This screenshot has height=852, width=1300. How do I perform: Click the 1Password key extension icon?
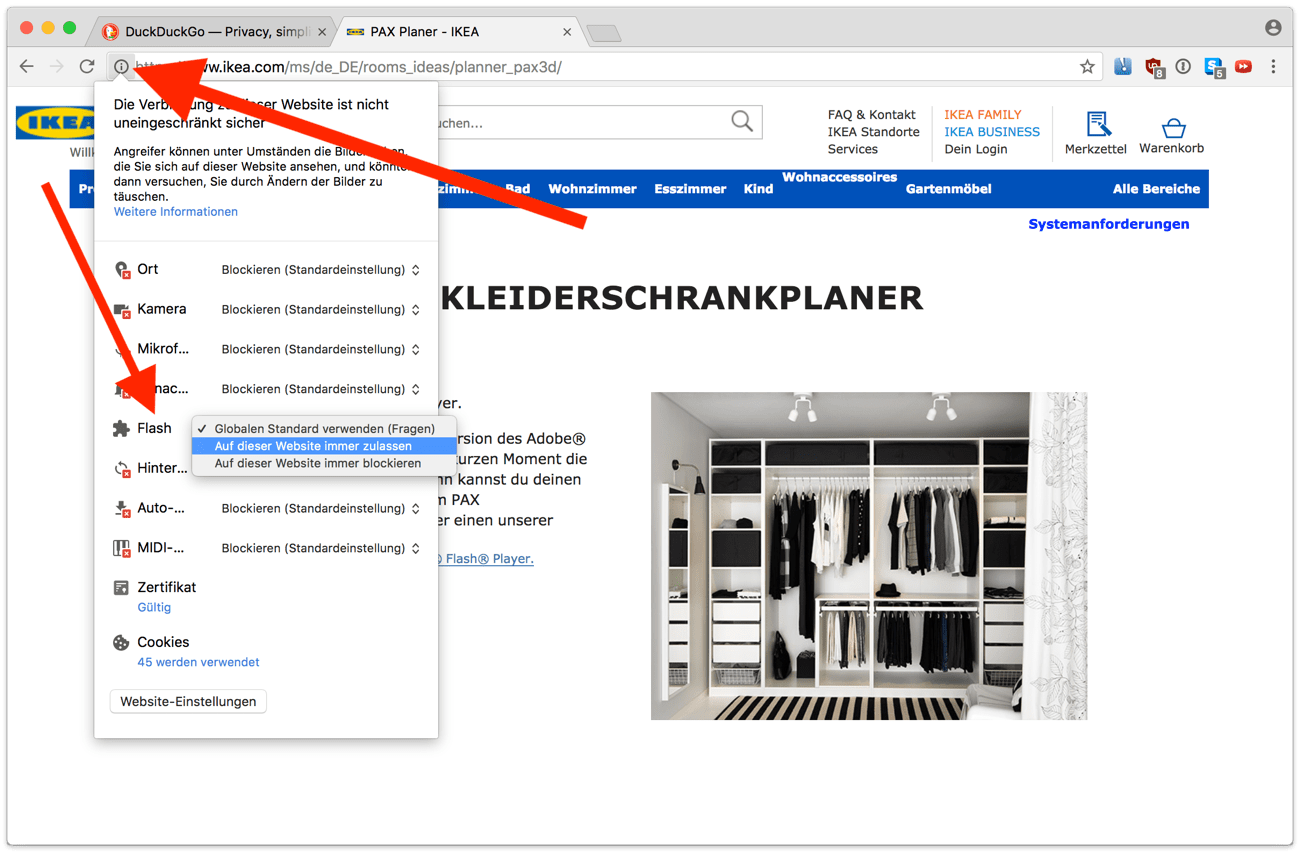click(x=1183, y=67)
